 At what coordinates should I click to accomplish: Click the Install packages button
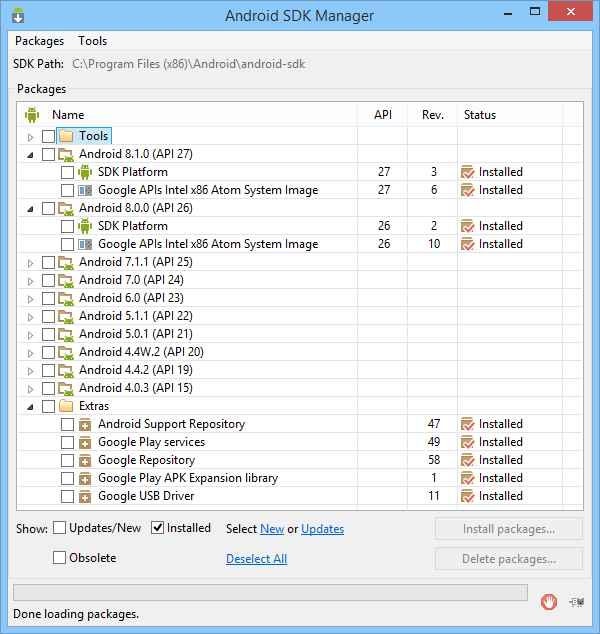click(x=509, y=529)
